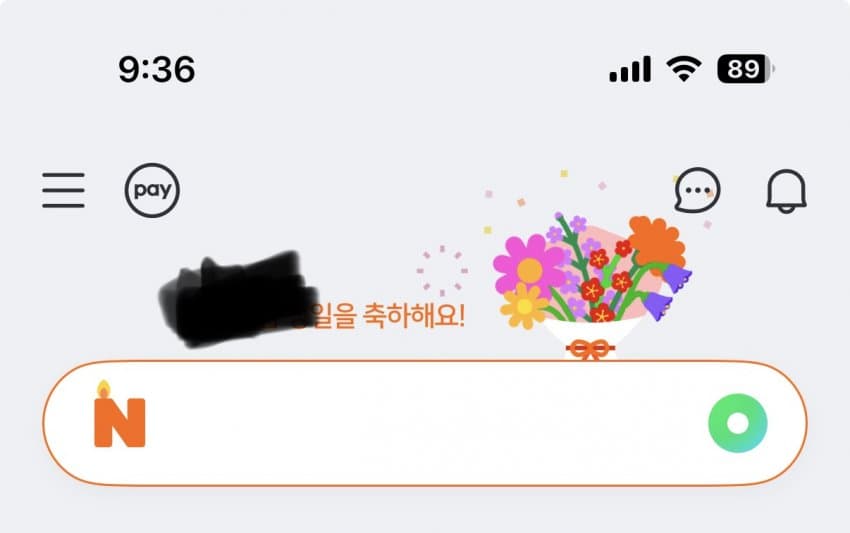Tap the blacked-out name beside the greeting
Image resolution: width=850 pixels, height=533 pixels.
pyautogui.click(x=239, y=298)
